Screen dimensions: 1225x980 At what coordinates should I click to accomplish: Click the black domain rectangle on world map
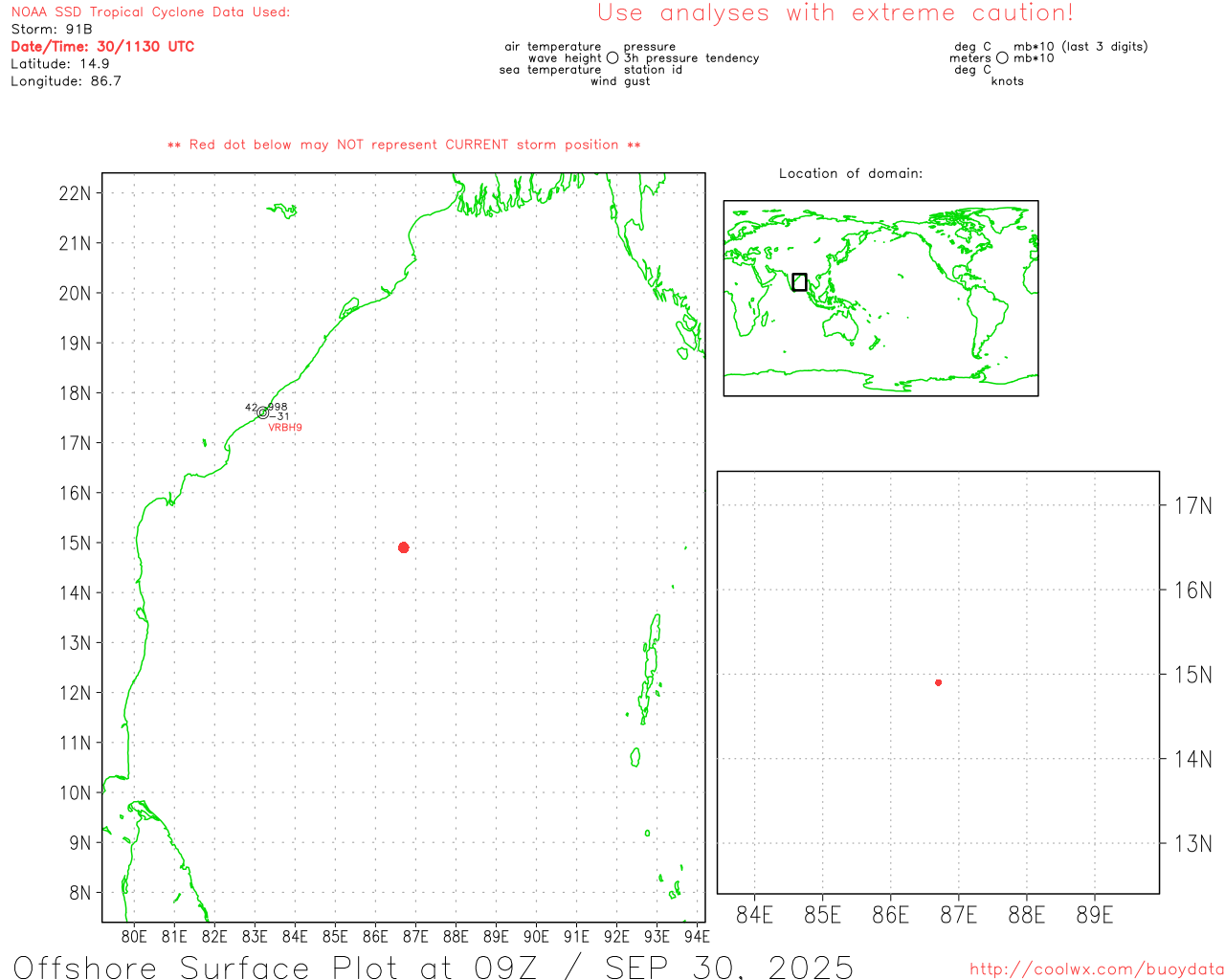coord(799,282)
